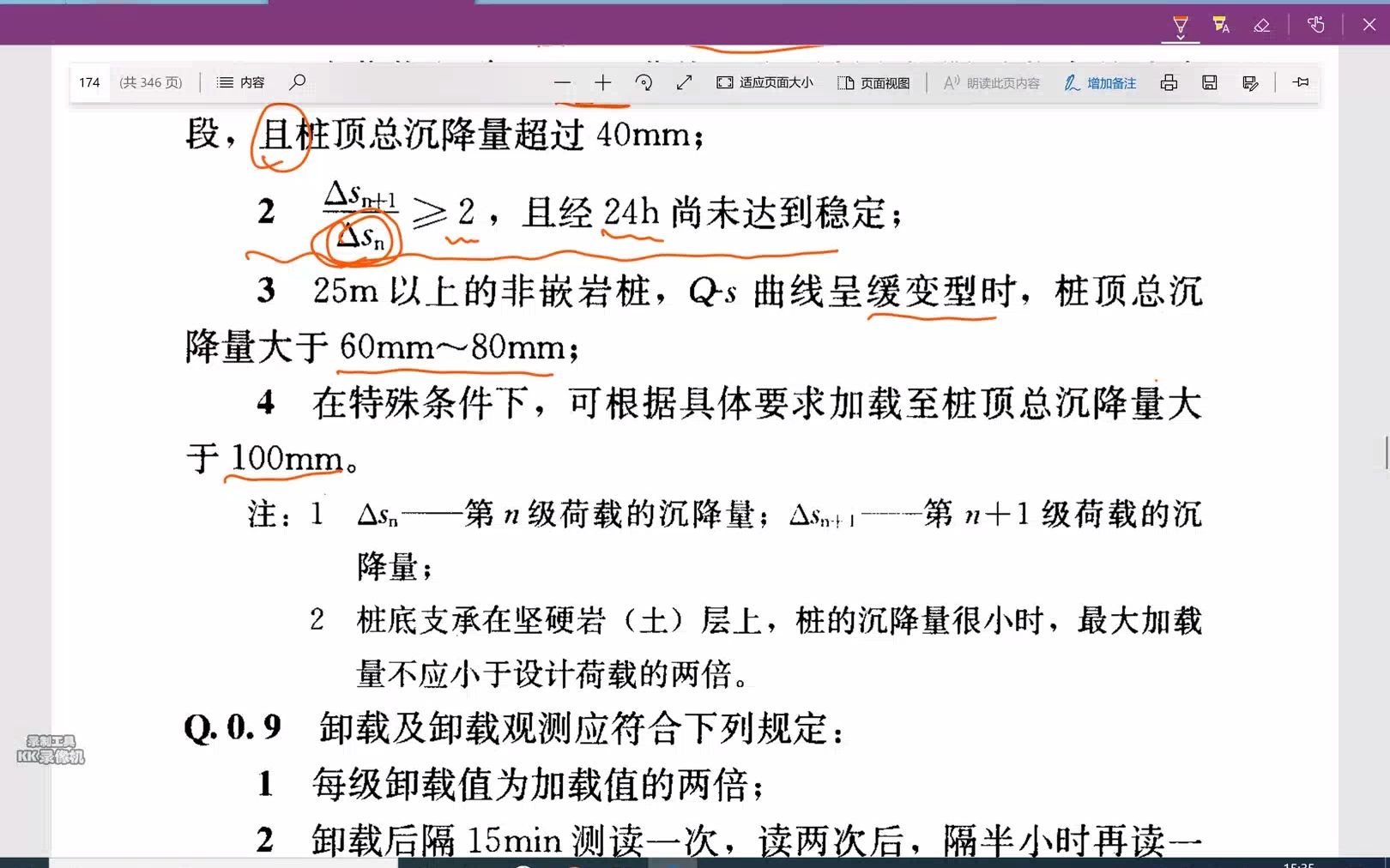1390x868 pixels.
Task: Select the ink pen drawing tool
Action: pyautogui.click(x=1181, y=25)
